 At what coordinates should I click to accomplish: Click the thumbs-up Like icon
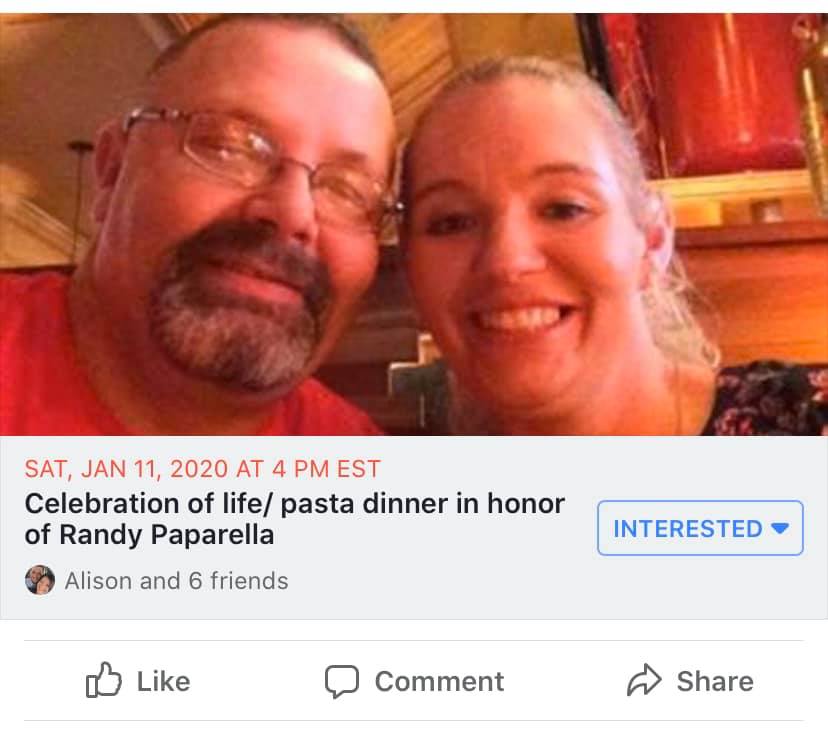tap(104, 681)
